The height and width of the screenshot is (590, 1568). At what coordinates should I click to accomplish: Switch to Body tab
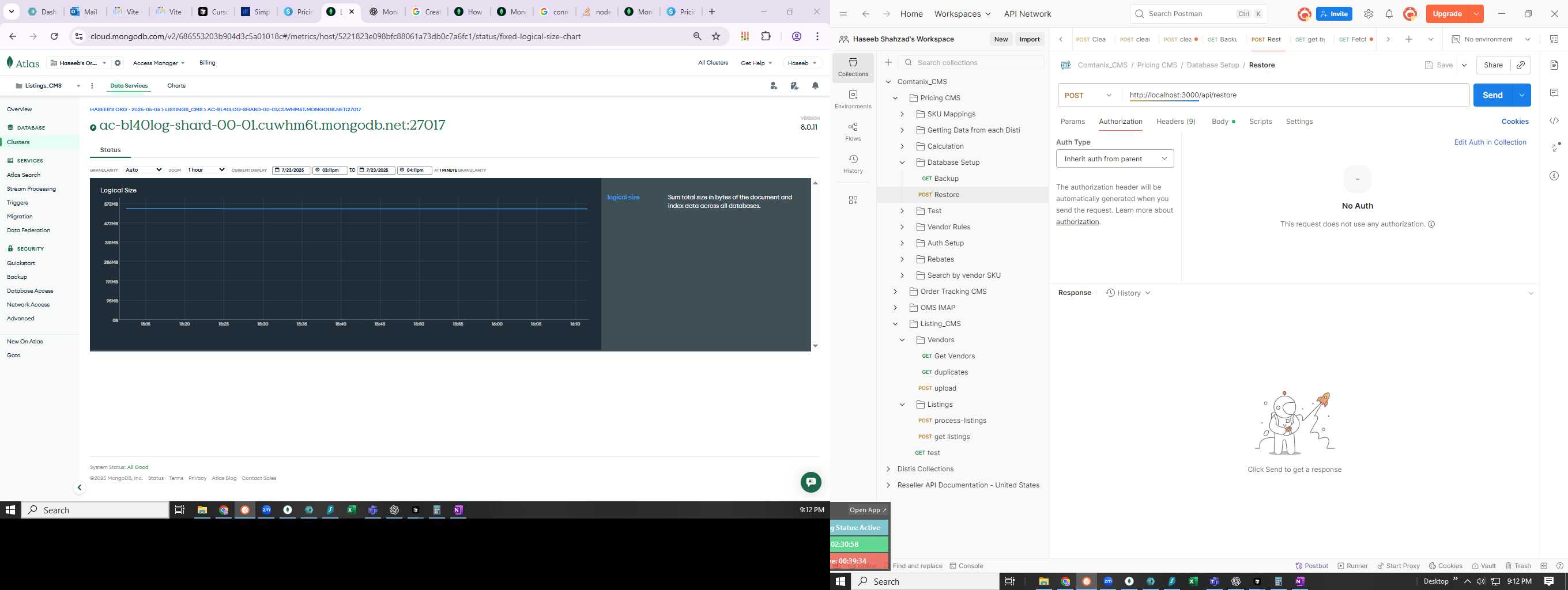[1222, 122]
